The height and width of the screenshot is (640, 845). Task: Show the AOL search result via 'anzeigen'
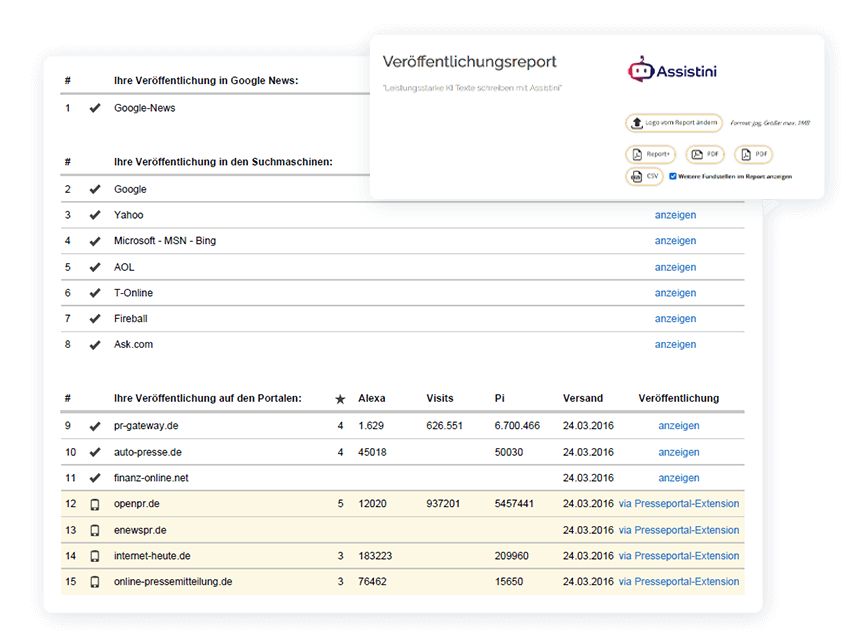[x=675, y=267]
